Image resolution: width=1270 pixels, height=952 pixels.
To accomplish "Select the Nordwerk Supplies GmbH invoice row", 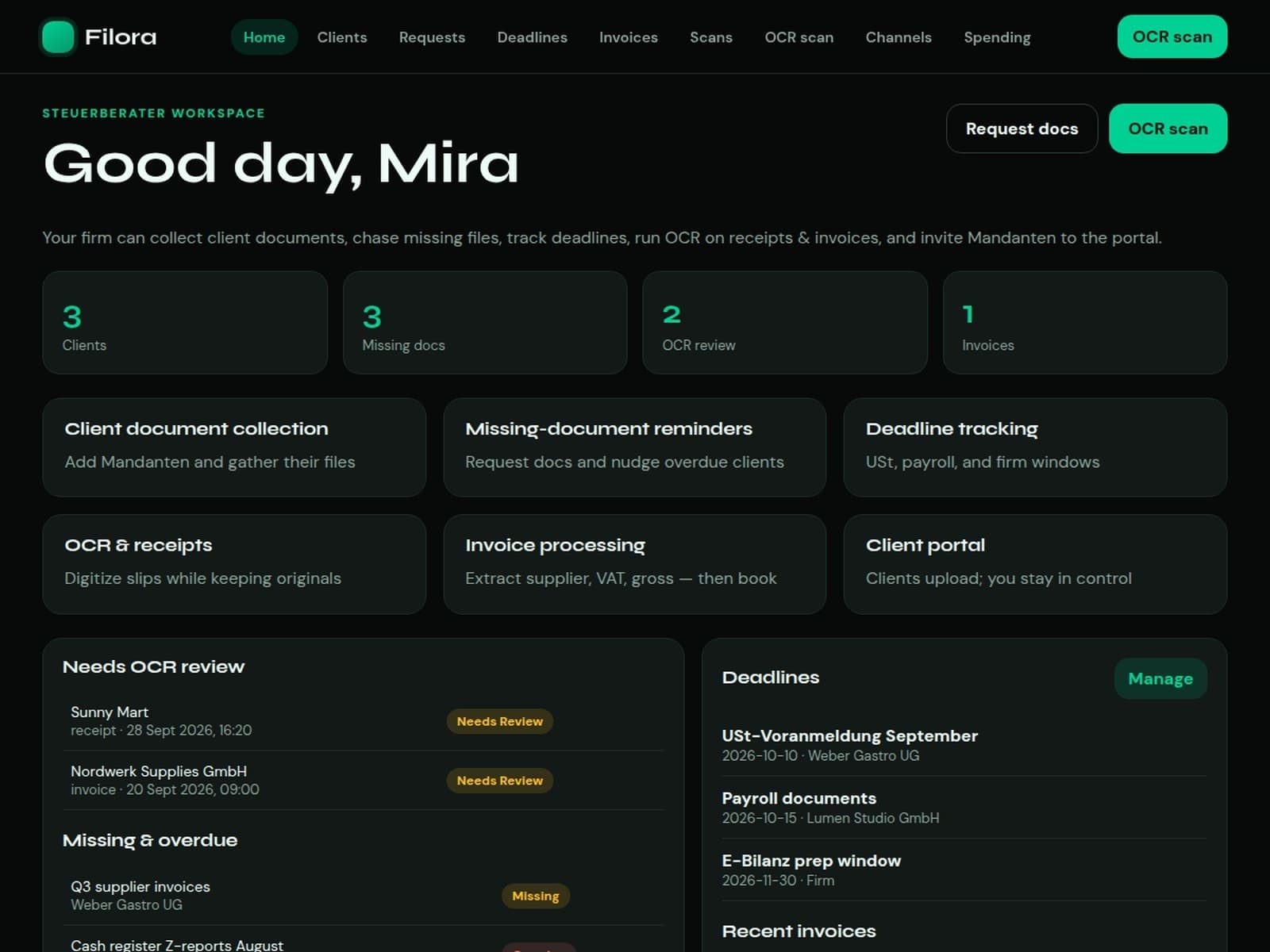I will point(364,781).
